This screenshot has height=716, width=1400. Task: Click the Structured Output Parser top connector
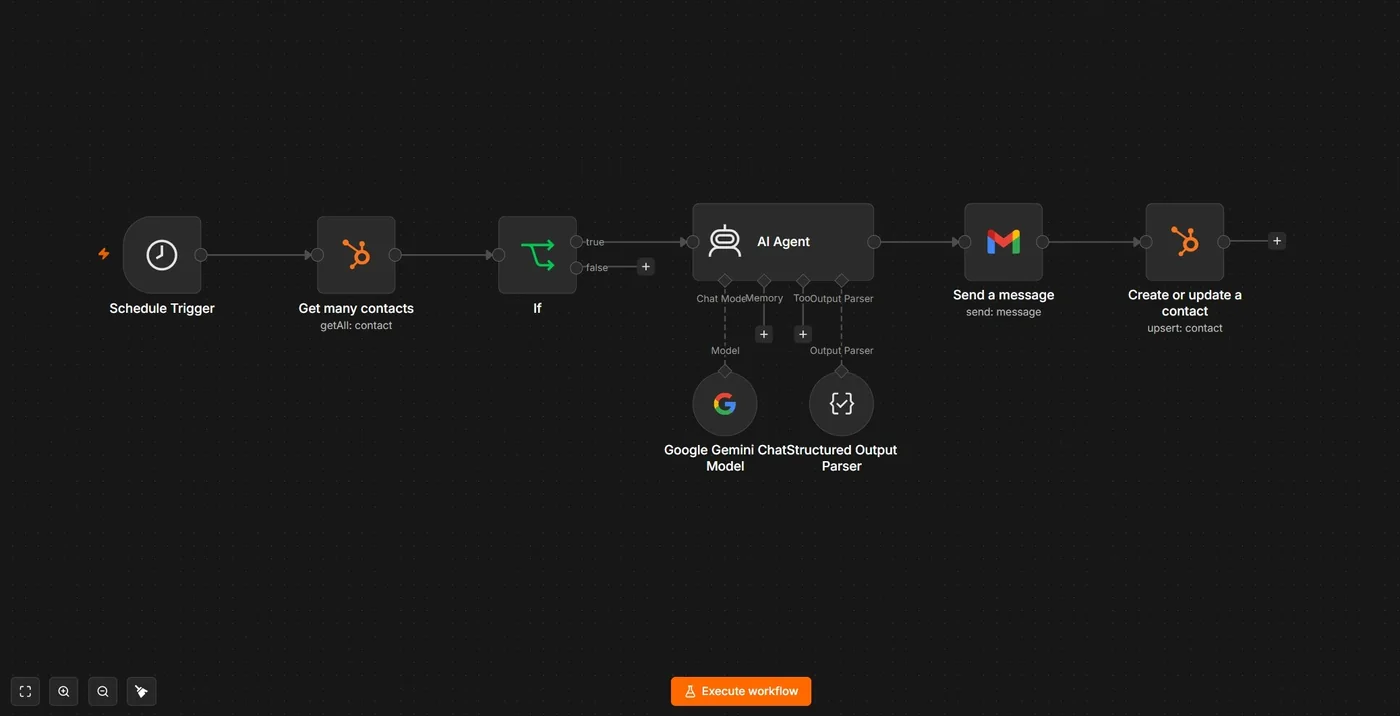point(841,371)
